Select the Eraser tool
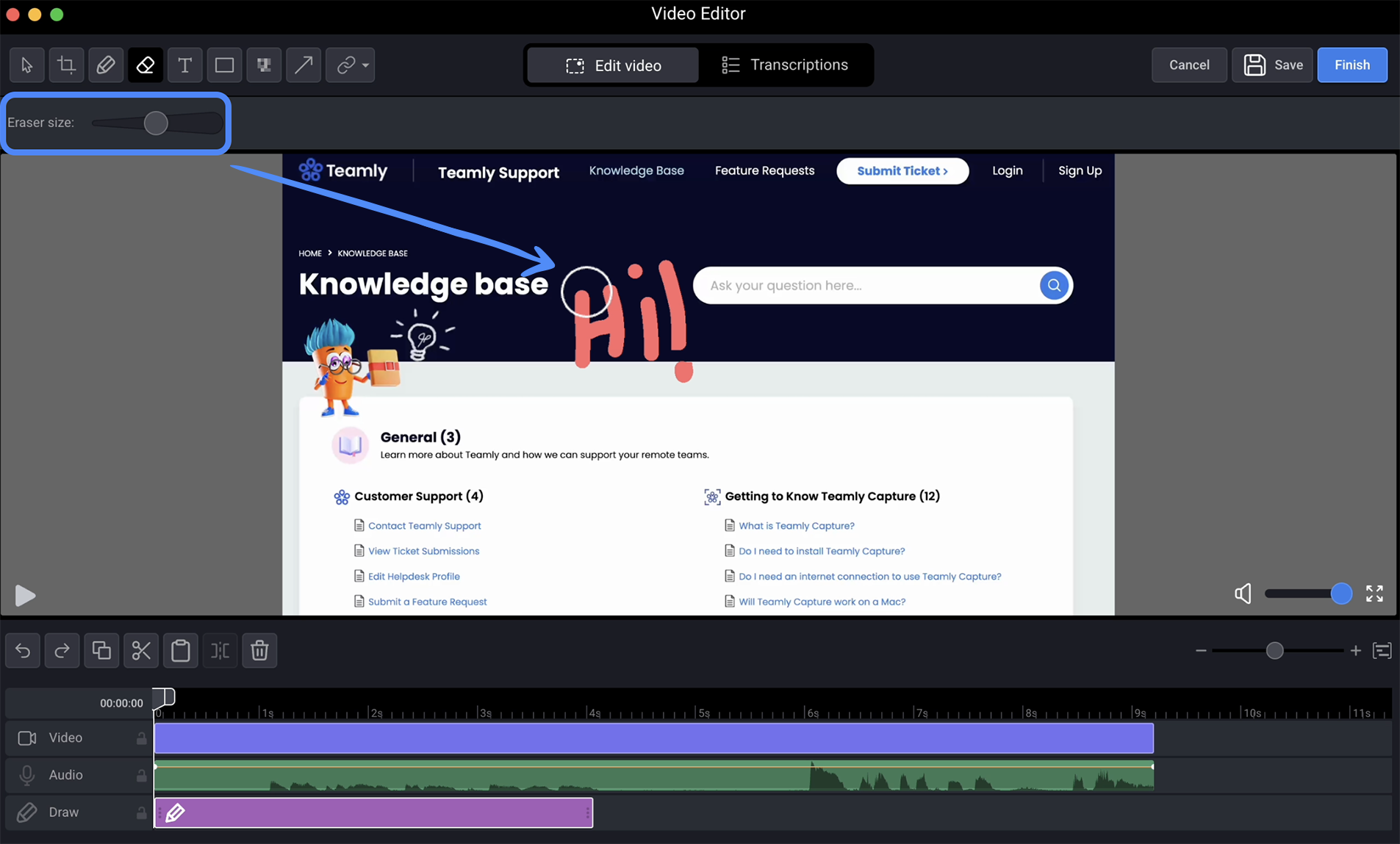1400x844 pixels. [x=146, y=65]
